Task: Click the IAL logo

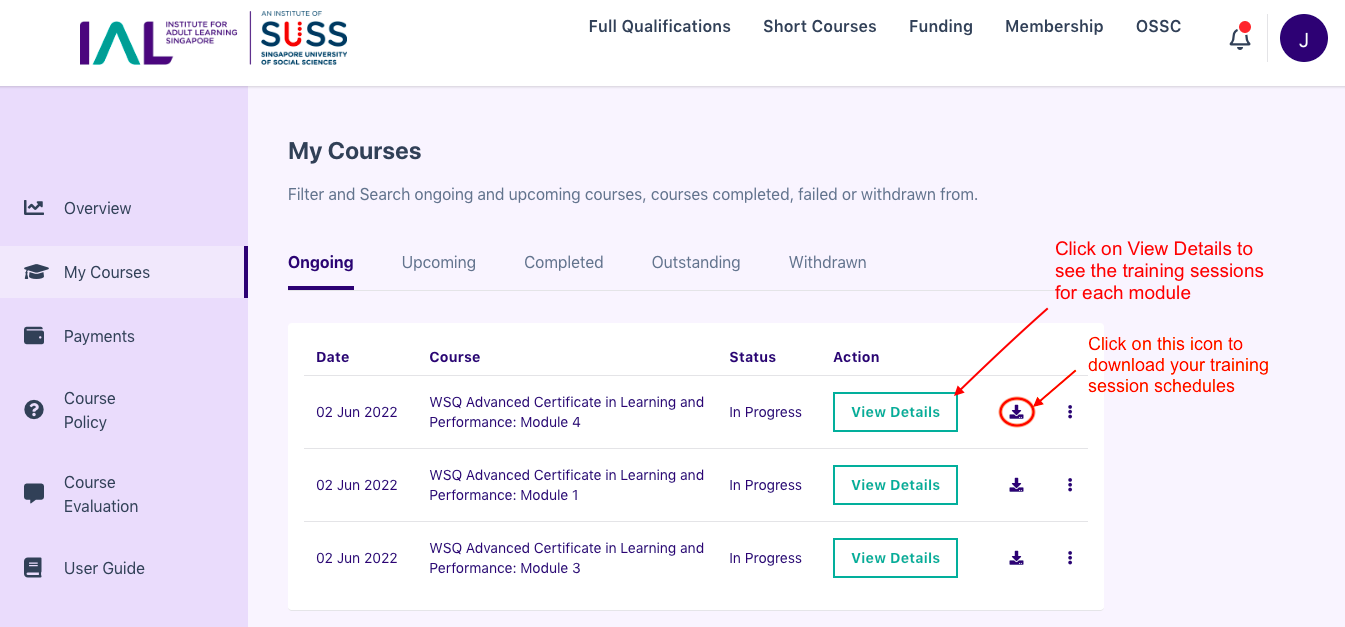Action: [x=158, y=42]
